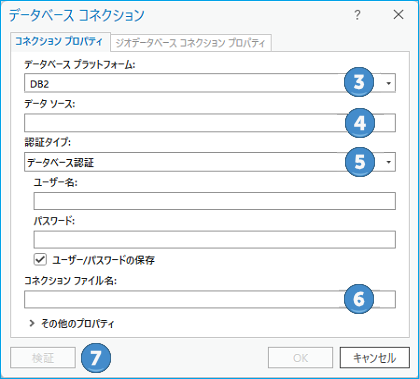The image size is (420, 379).
Task: Click the ユーザー名 text field
Action: [215, 201]
